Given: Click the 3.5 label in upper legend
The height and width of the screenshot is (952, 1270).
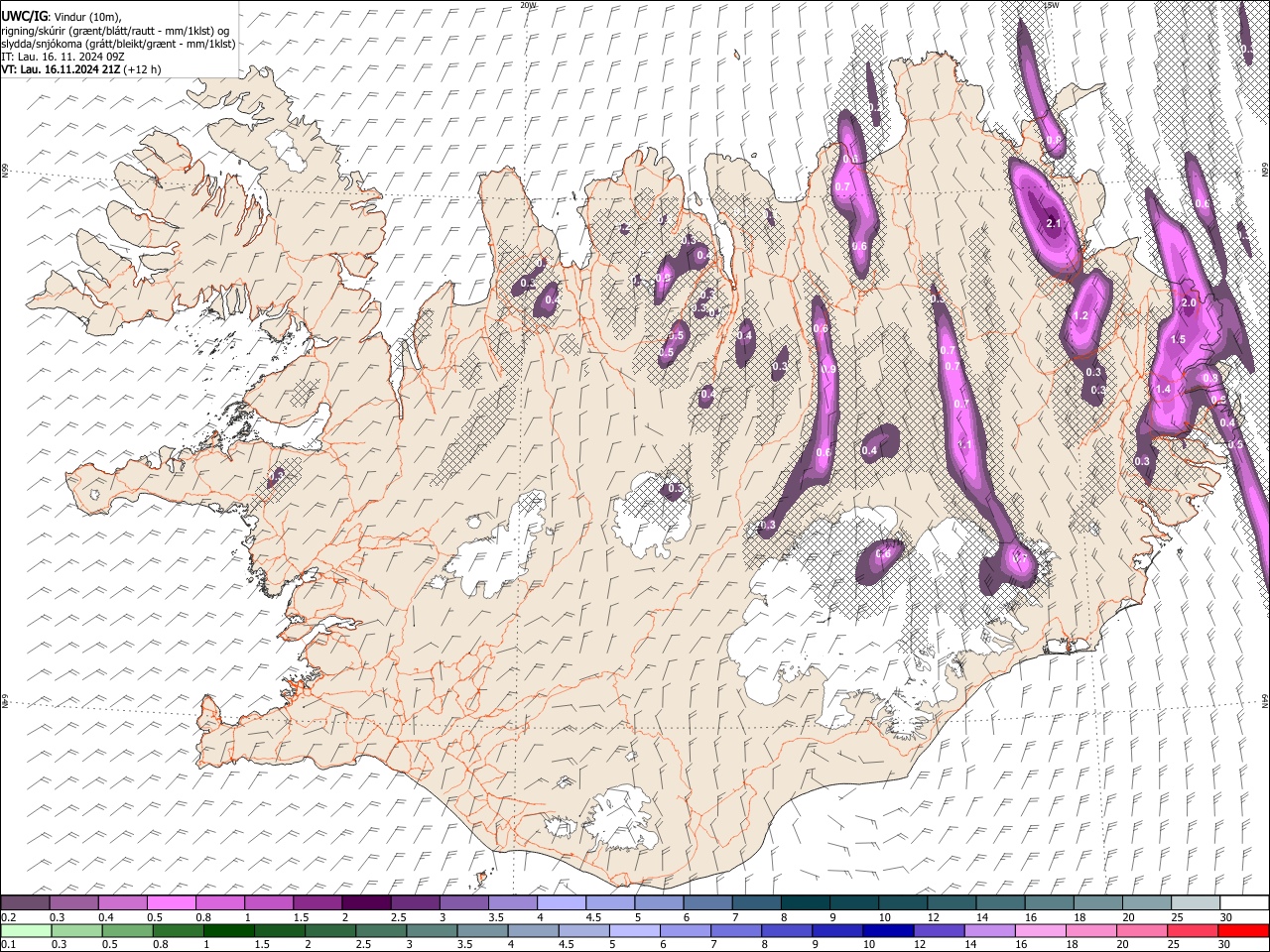Looking at the screenshot, I should (x=496, y=917).
